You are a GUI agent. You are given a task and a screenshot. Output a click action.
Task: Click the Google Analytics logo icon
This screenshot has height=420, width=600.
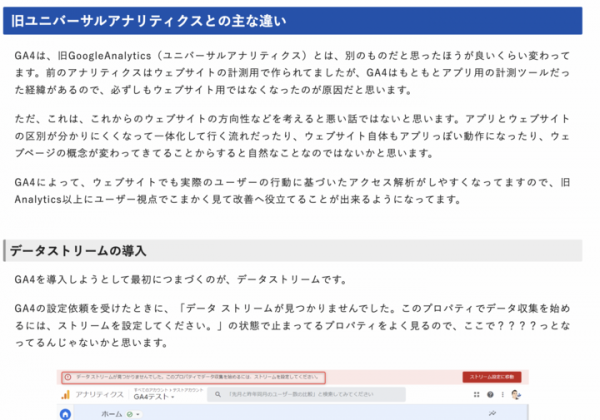pos(66,394)
